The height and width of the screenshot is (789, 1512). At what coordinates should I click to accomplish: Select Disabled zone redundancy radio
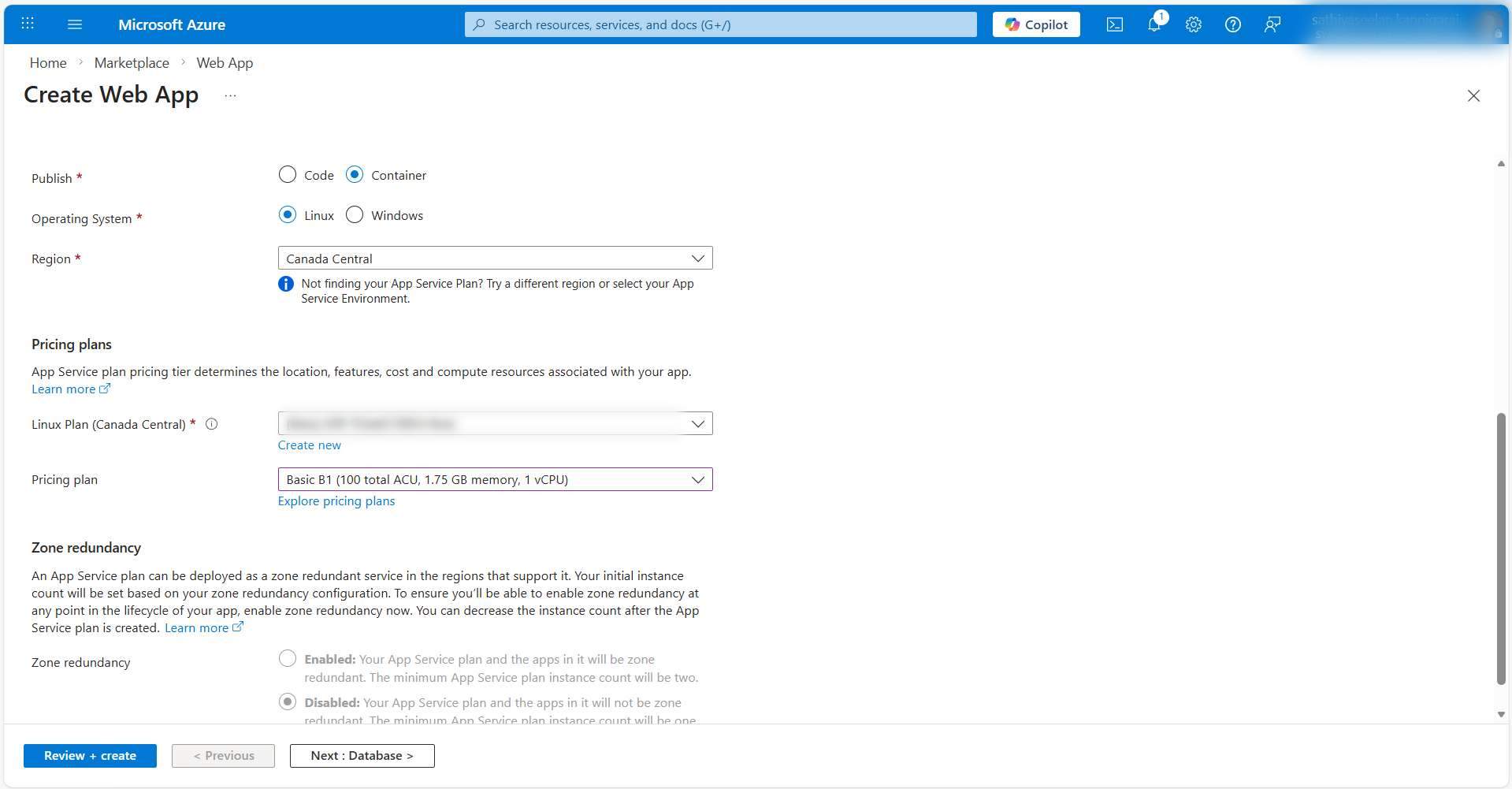pos(288,702)
